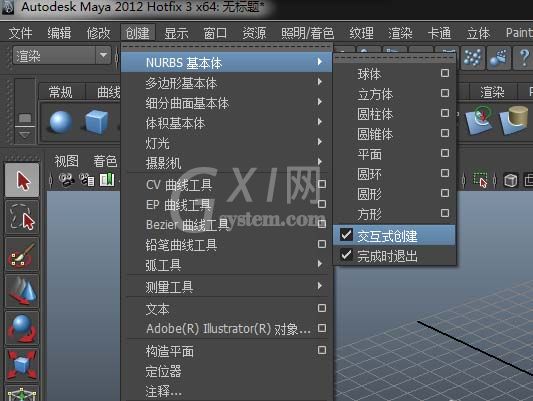Image resolution: width=533 pixels, height=401 pixels.
Task: Expand the 多边形基本体 submenu
Action: 226,82
